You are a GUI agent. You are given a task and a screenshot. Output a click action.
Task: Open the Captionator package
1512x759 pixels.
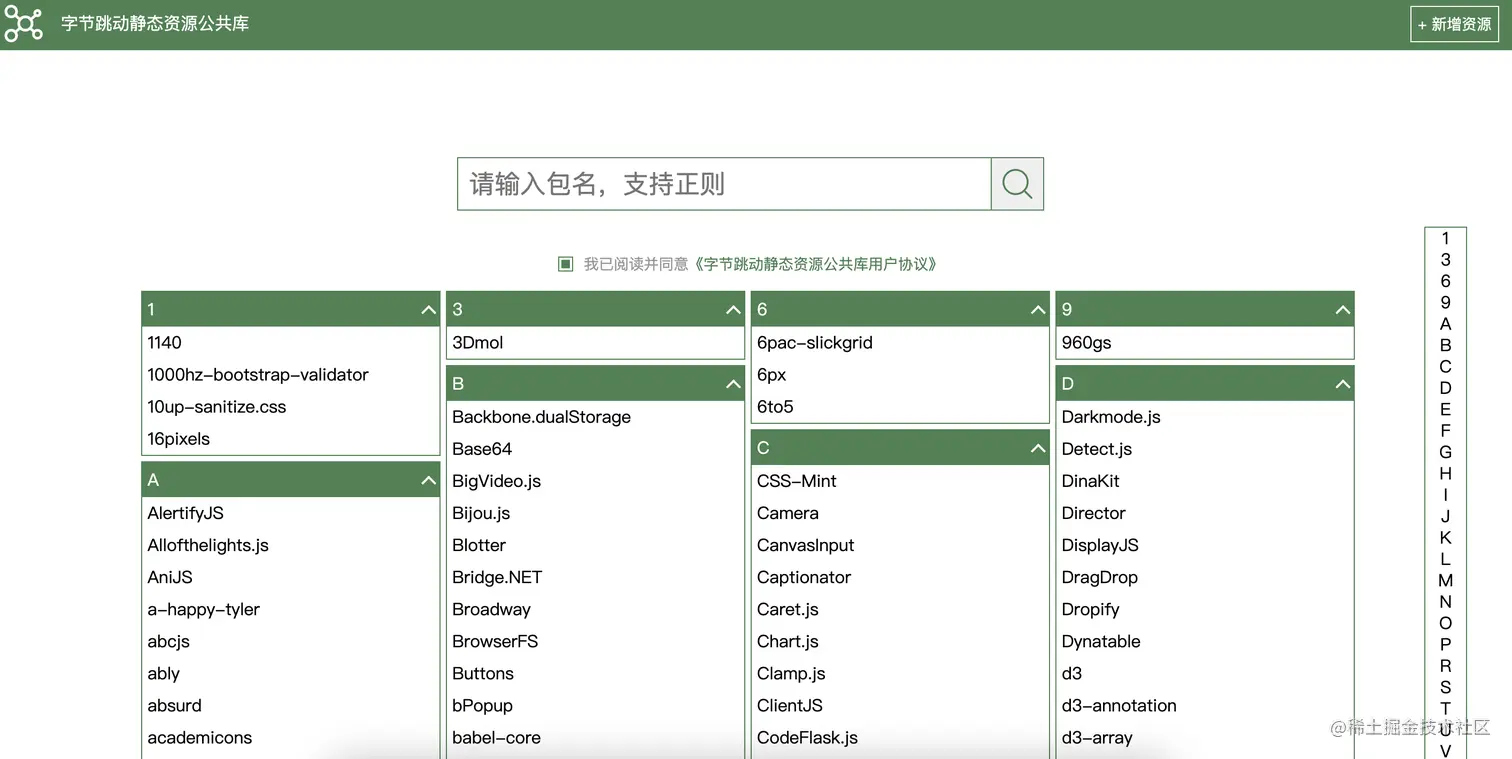[x=804, y=577]
